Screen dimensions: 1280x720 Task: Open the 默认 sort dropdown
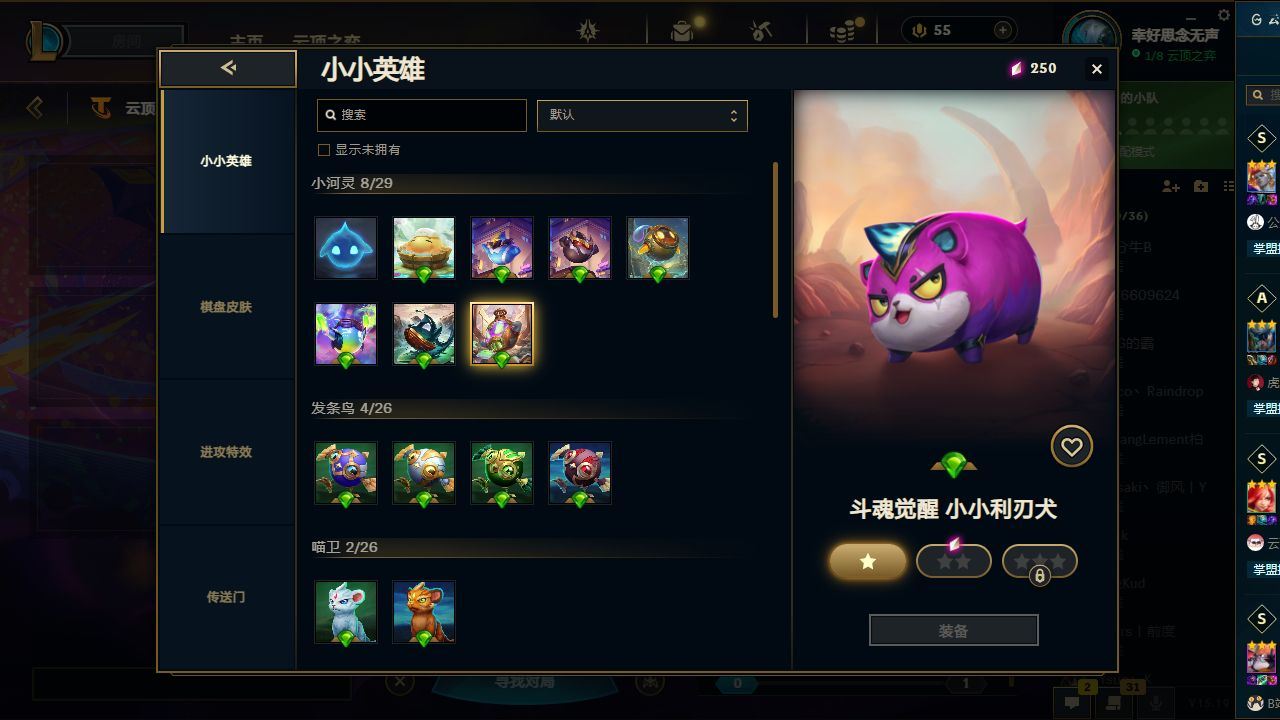[642, 115]
